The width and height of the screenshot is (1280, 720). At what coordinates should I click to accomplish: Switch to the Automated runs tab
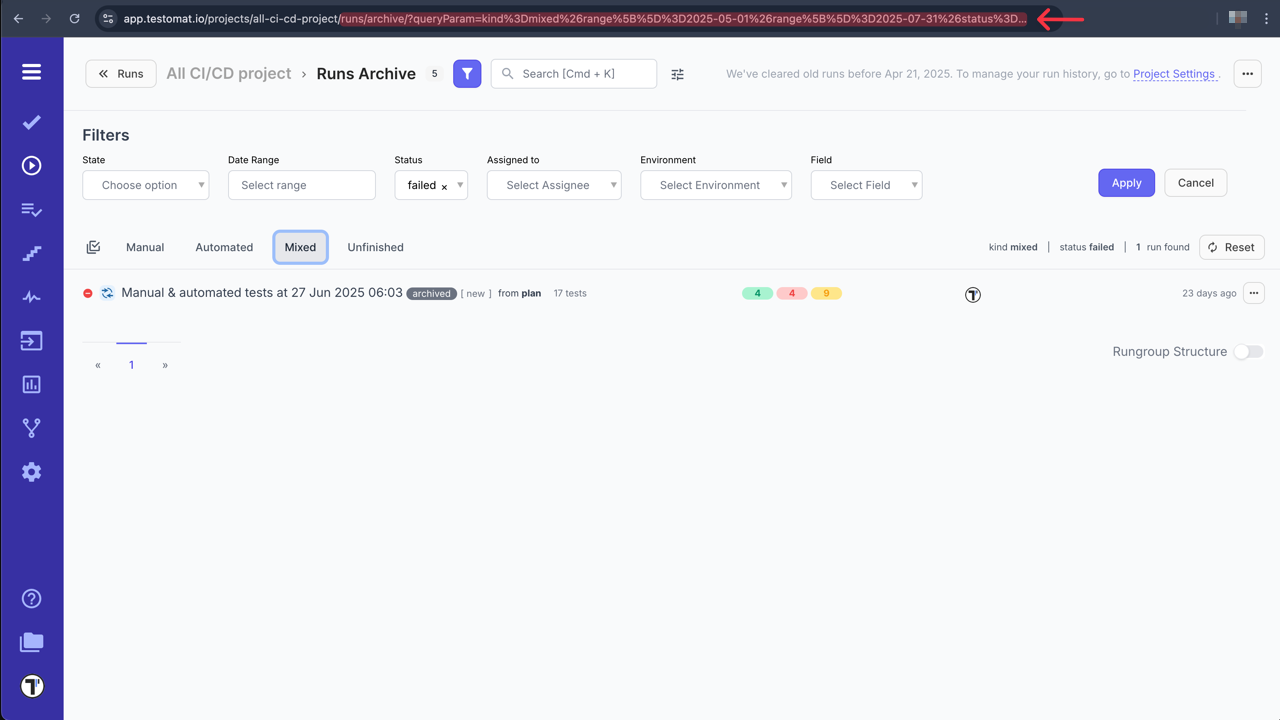224,247
